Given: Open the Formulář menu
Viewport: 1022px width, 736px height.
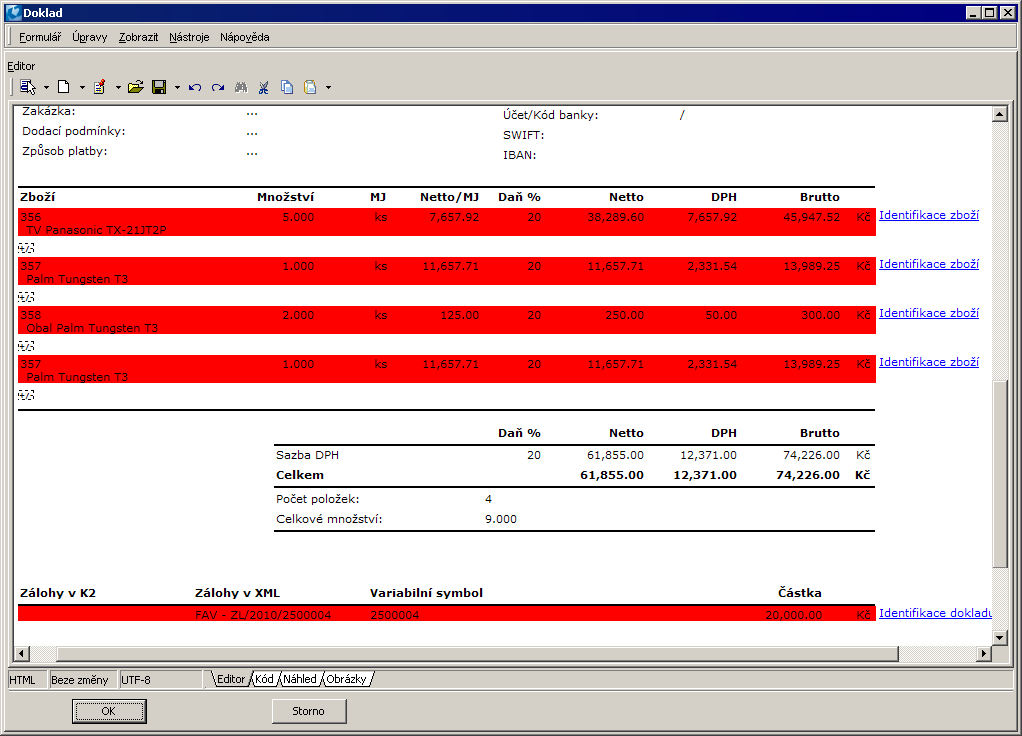Looking at the screenshot, I should click(40, 37).
